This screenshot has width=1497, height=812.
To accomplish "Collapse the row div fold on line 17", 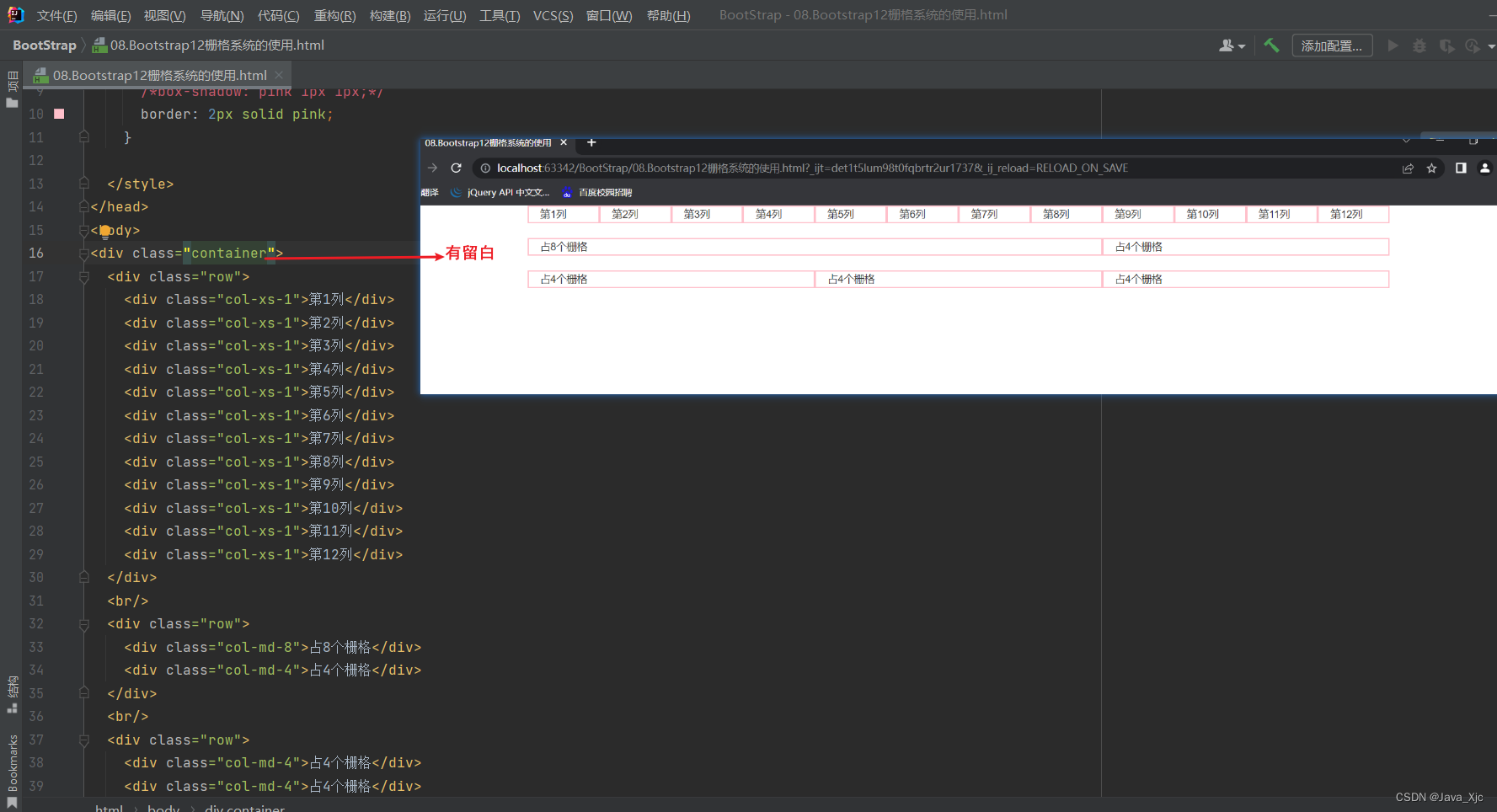I will (83, 276).
